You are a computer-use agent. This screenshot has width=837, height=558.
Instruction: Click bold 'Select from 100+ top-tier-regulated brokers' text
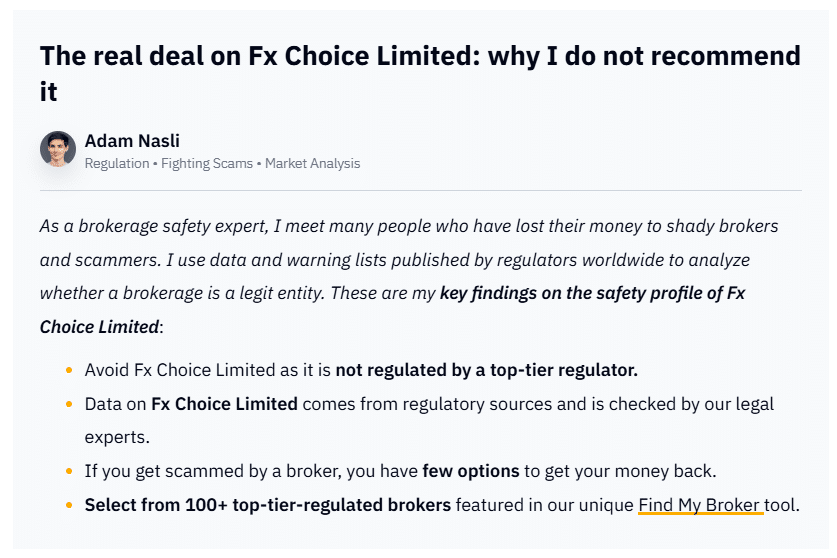pos(267,505)
